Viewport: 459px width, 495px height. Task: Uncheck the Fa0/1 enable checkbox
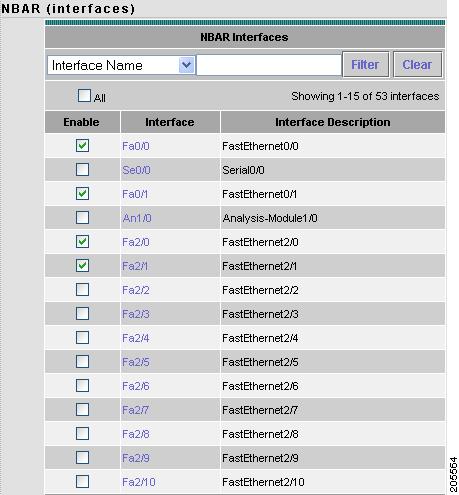click(x=82, y=194)
